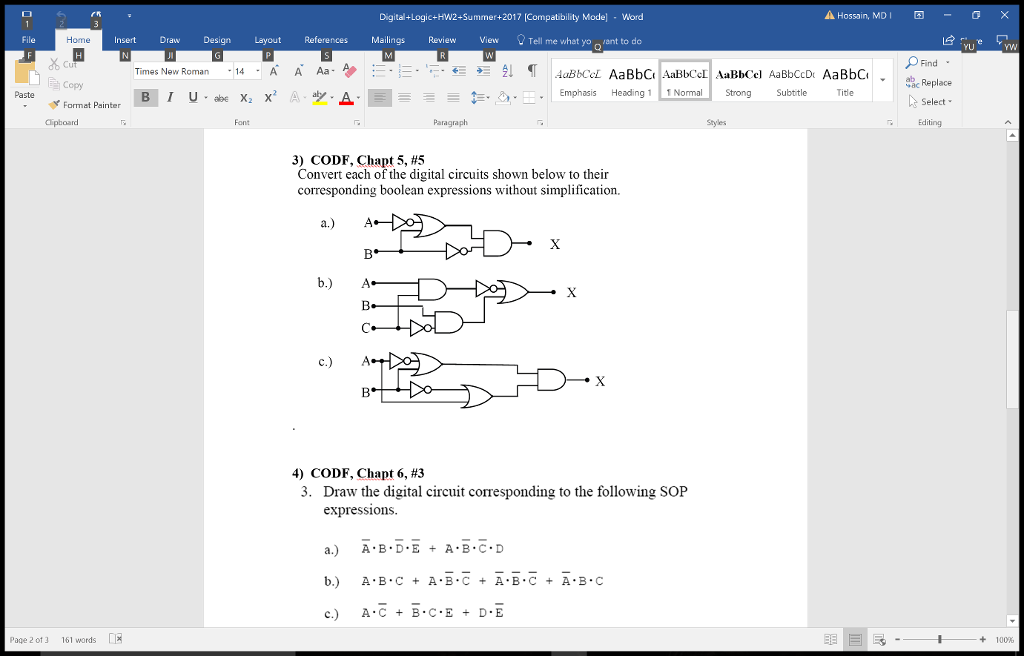1024x656 pixels.
Task: Decrease paragraph indent
Action: (458, 71)
